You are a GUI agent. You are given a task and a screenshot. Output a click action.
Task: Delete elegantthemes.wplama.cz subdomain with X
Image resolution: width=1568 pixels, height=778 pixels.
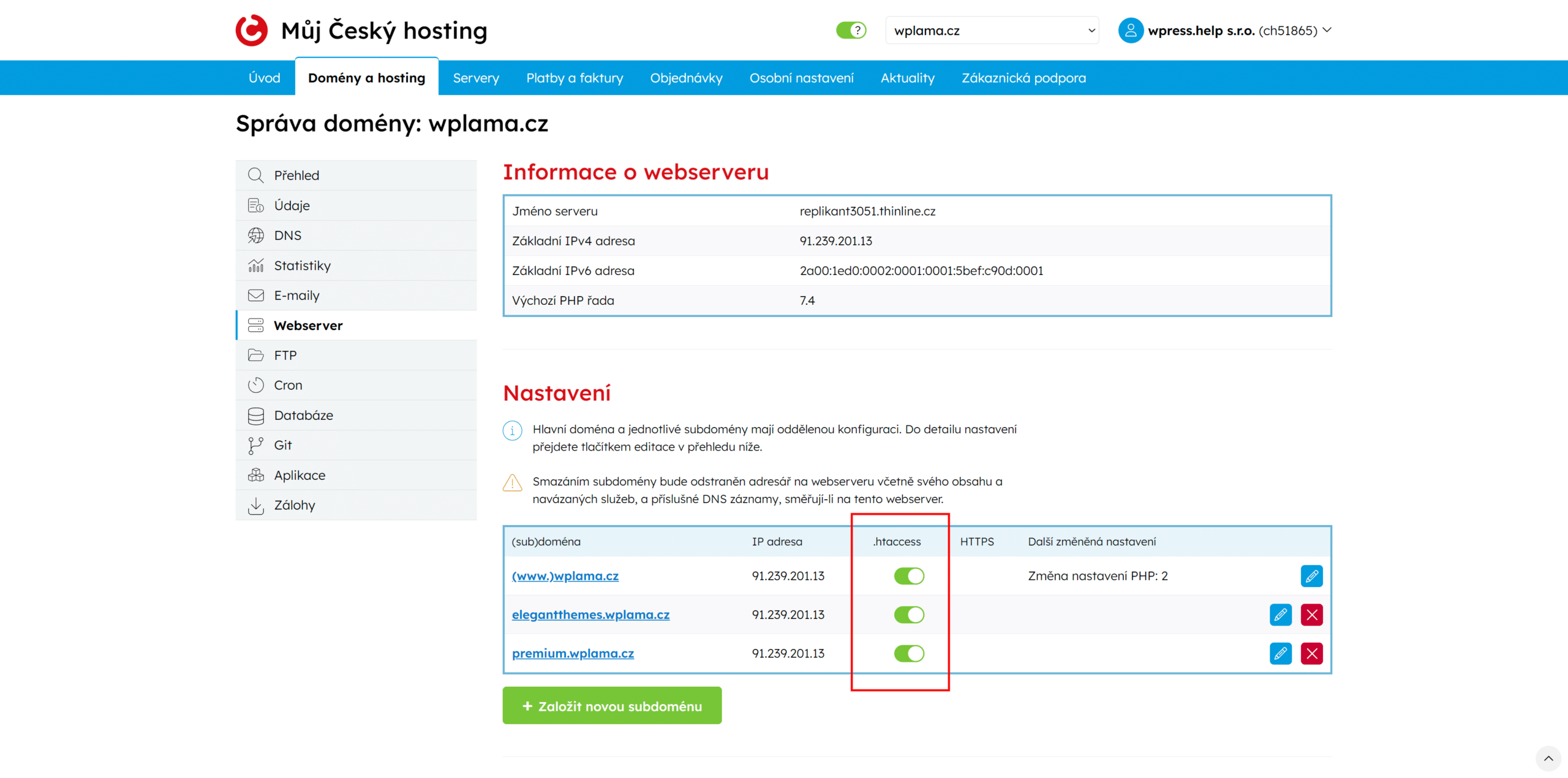pos(1311,615)
